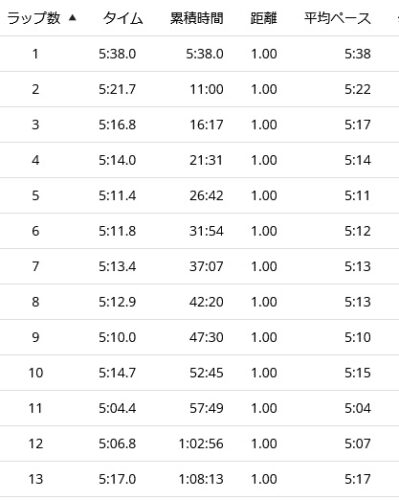Click the 距離 column header

264,18
